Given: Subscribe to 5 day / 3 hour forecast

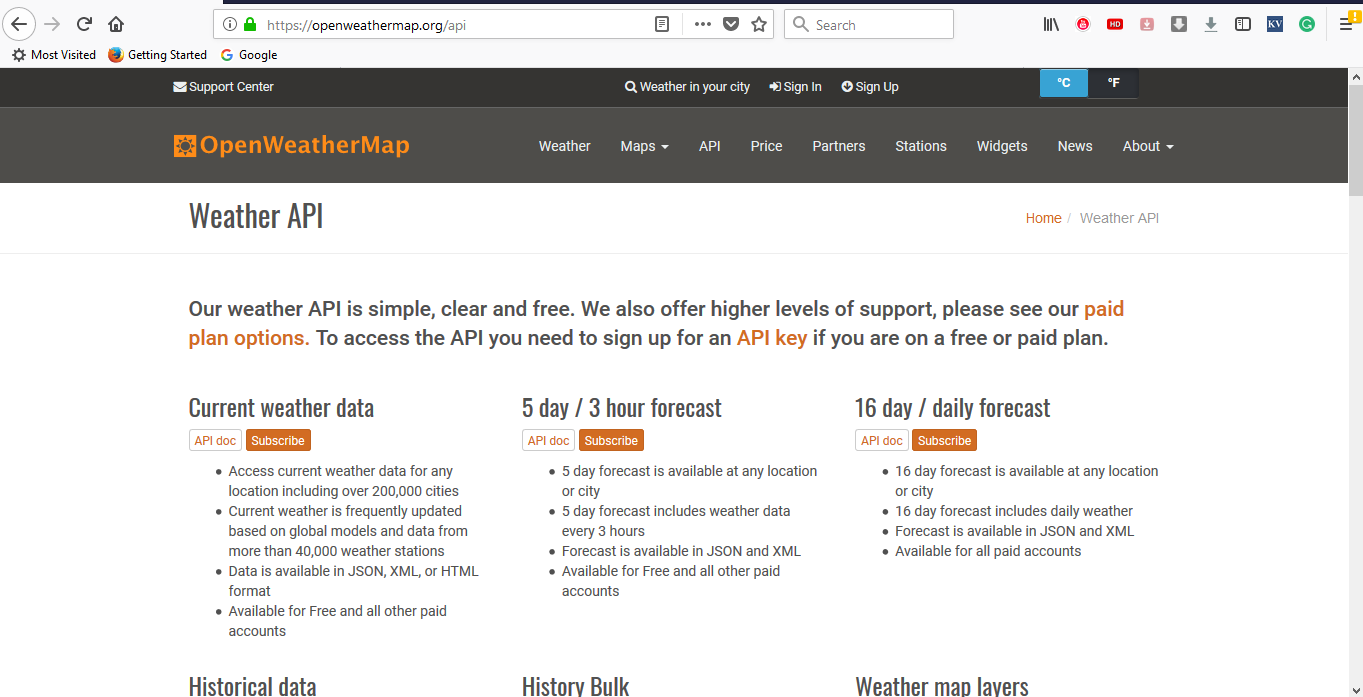Looking at the screenshot, I should pos(611,440).
